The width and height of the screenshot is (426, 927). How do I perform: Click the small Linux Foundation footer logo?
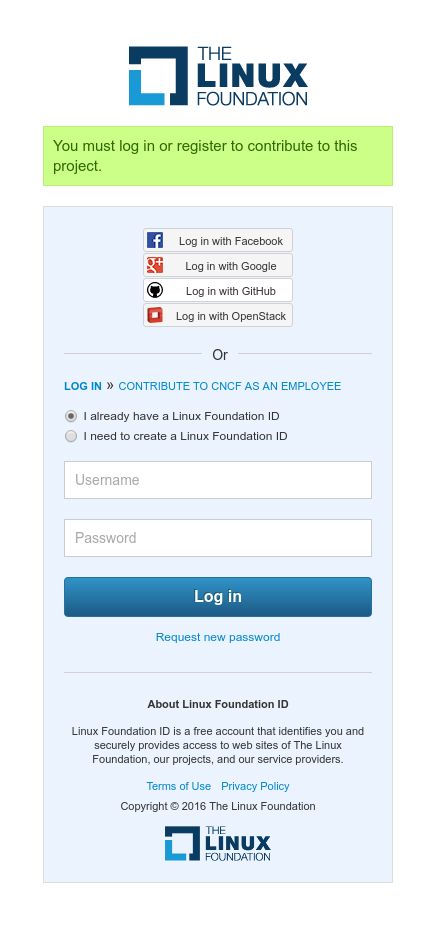coord(217,843)
